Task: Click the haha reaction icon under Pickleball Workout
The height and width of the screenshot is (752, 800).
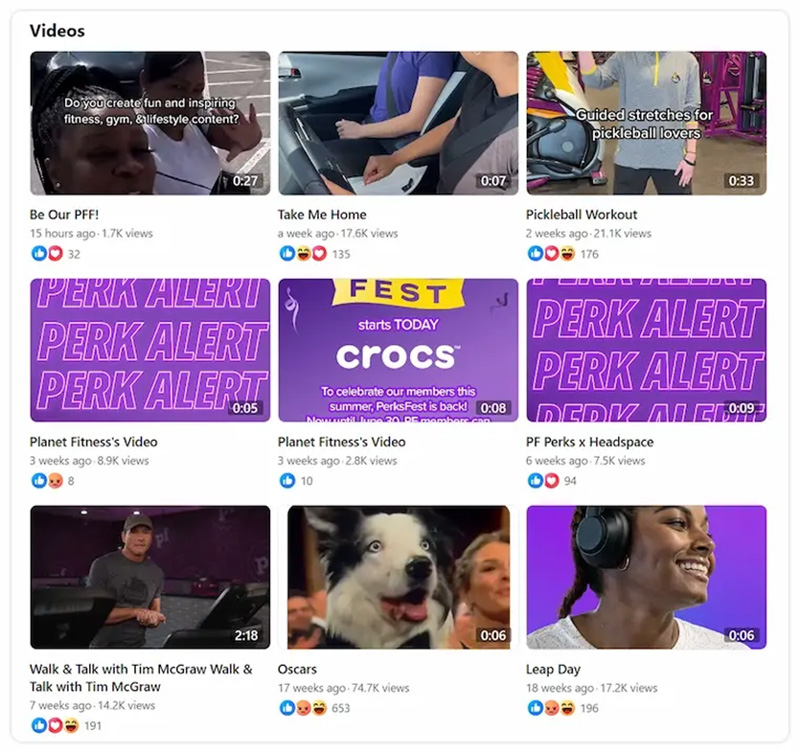Action: (x=567, y=253)
